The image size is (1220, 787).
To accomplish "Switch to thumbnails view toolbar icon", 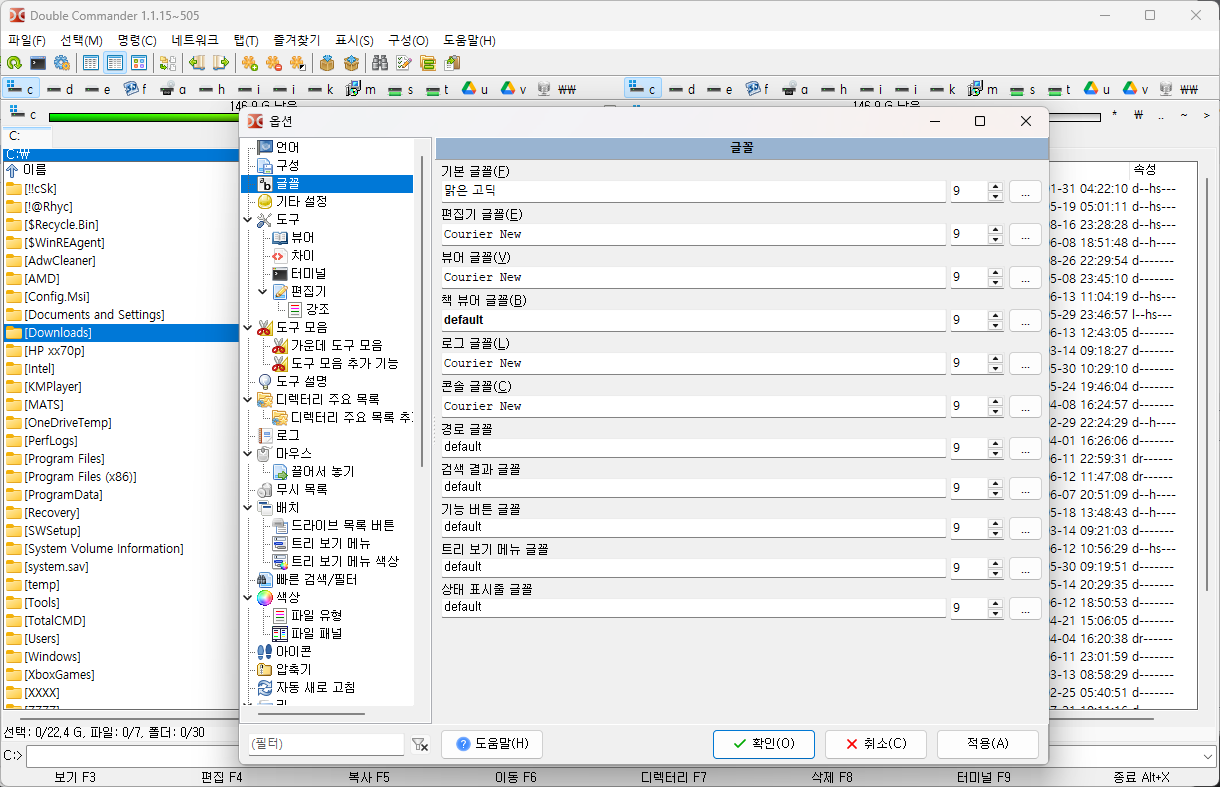I will click(x=139, y=63).
